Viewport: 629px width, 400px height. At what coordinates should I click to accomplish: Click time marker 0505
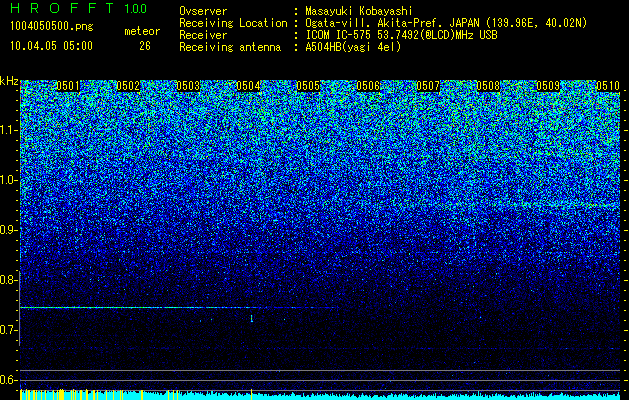(x=308, y=86)
